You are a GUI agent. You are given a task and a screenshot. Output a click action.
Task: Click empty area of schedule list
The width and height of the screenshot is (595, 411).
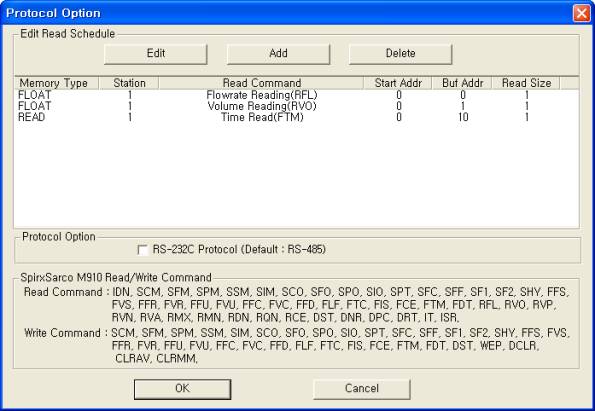point(296,175)
